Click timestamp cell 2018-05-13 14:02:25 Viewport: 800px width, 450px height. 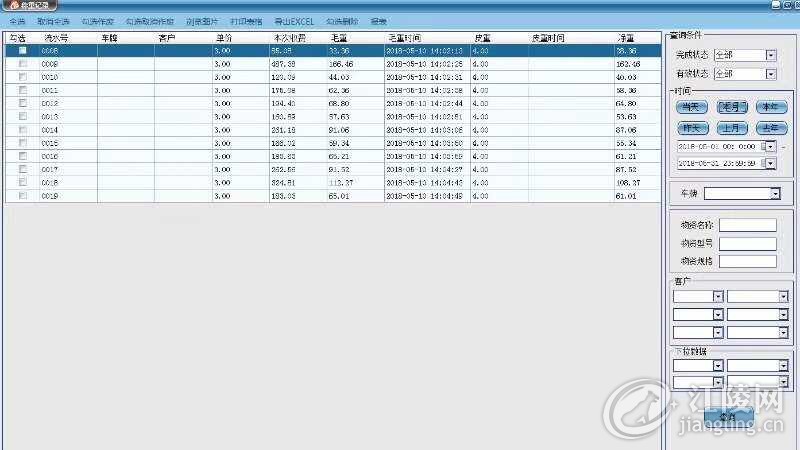click(x=424, y=64)
